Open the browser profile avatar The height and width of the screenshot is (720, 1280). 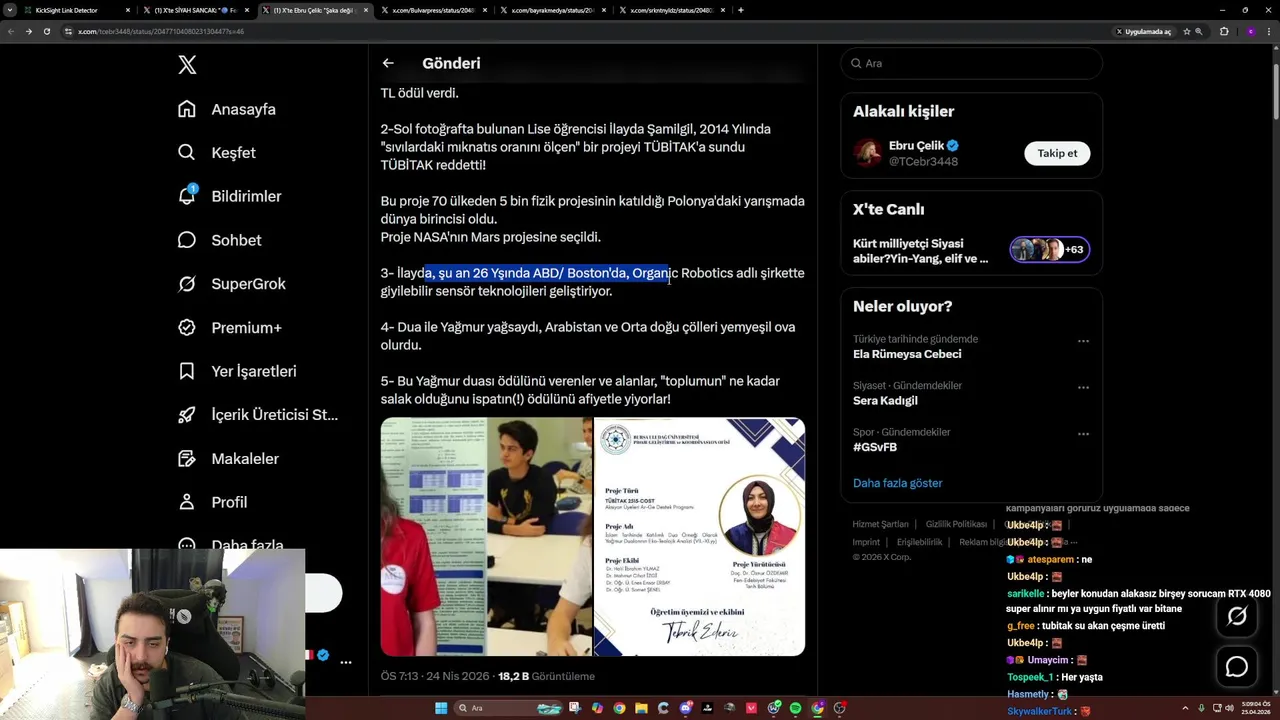(x=1250, y=31)
